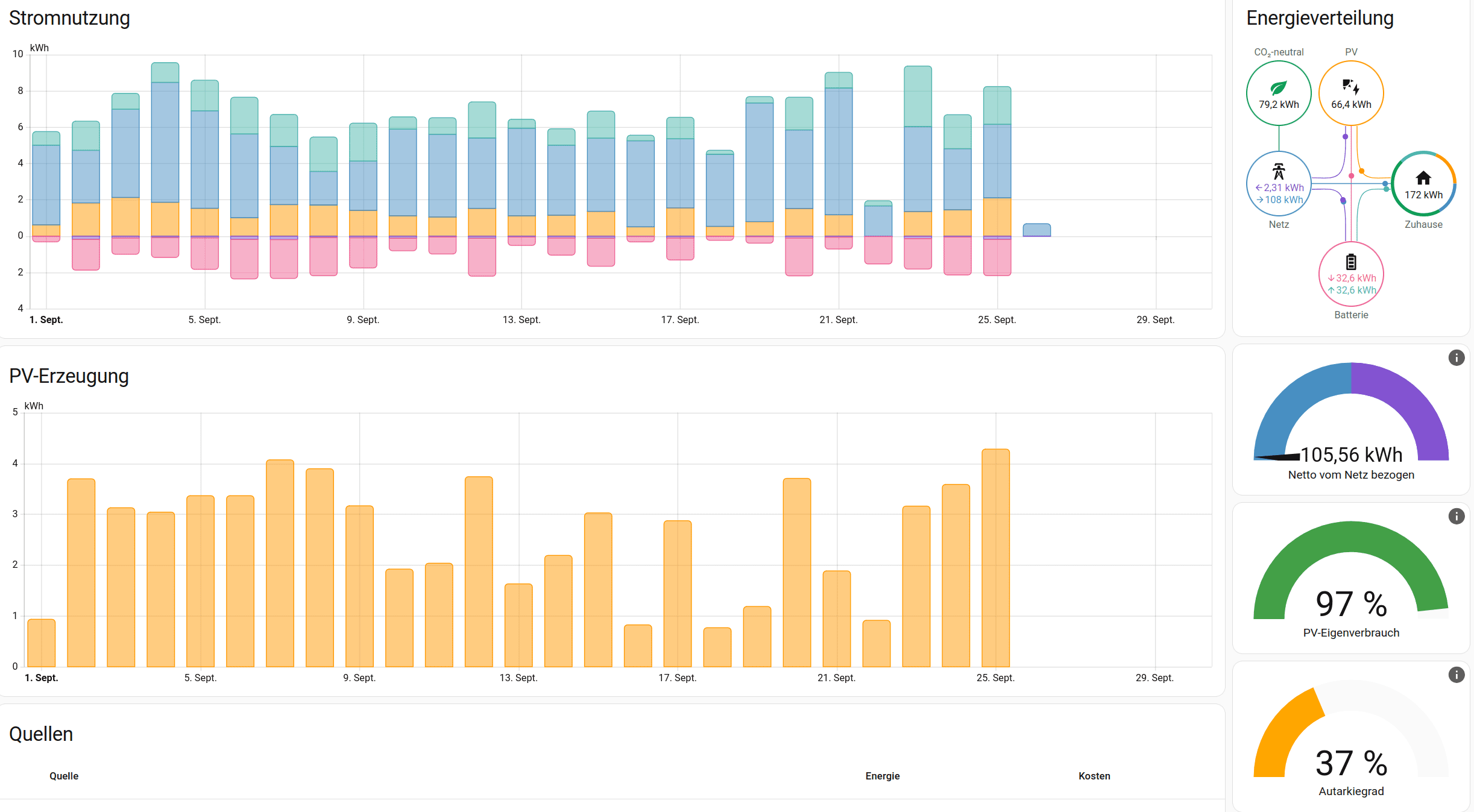1474x812 pixels.
Task: Open info icon on PV-Eigenverbrauch gauge
Action: point(1456,516)
